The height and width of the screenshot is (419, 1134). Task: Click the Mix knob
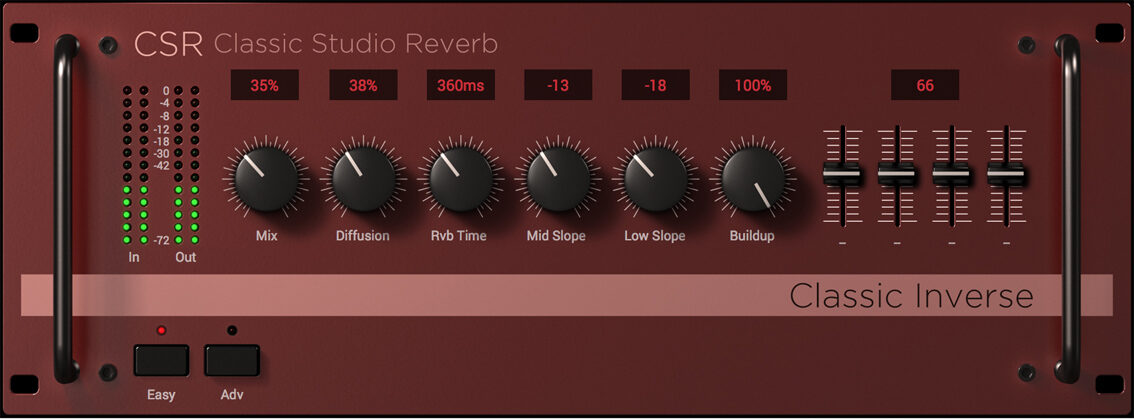[x=266, y=179]
